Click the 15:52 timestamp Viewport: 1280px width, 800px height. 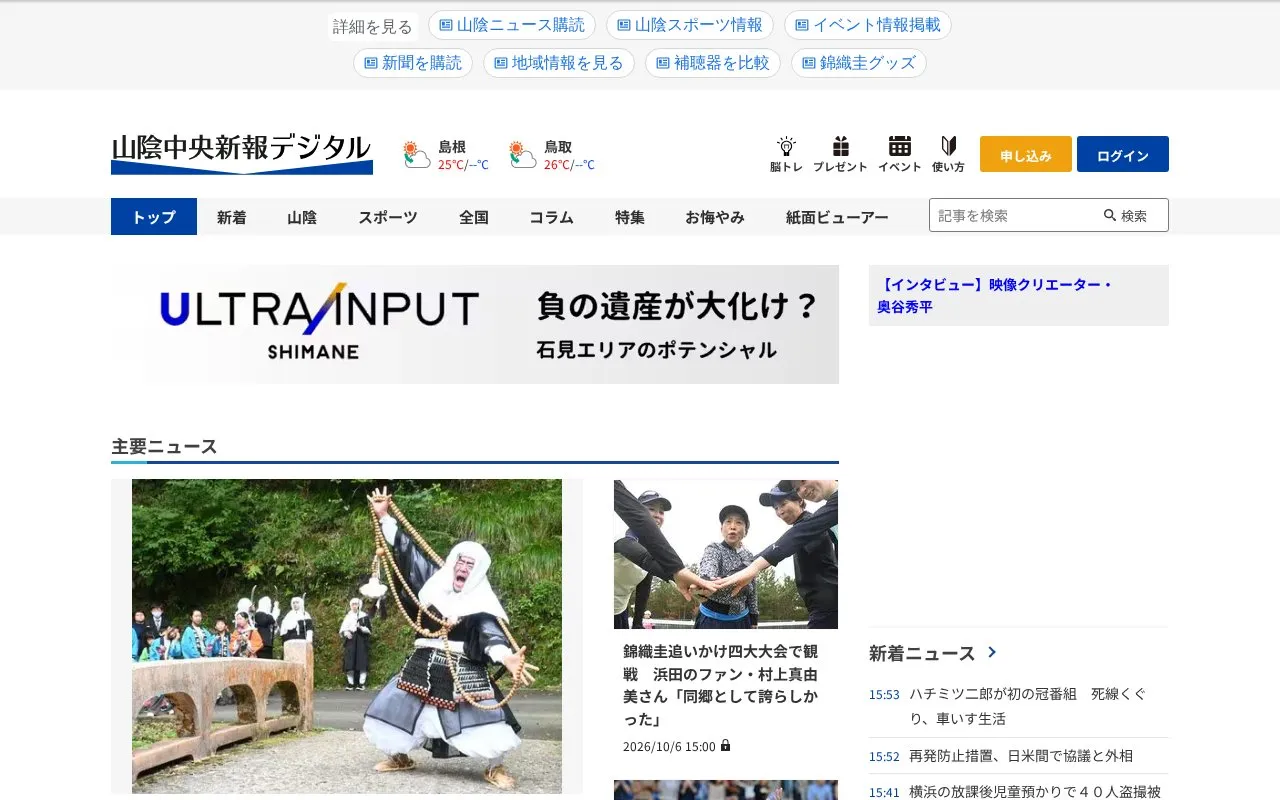pos(884,757)
